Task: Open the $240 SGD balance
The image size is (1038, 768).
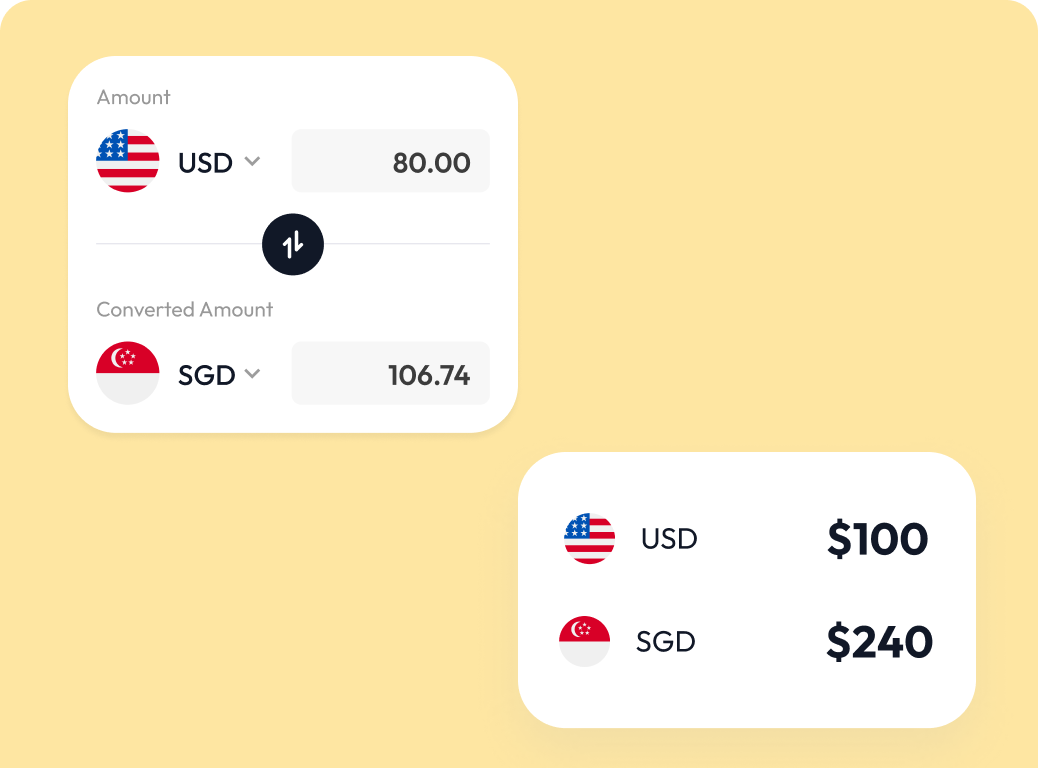Action: pos(879,642)
